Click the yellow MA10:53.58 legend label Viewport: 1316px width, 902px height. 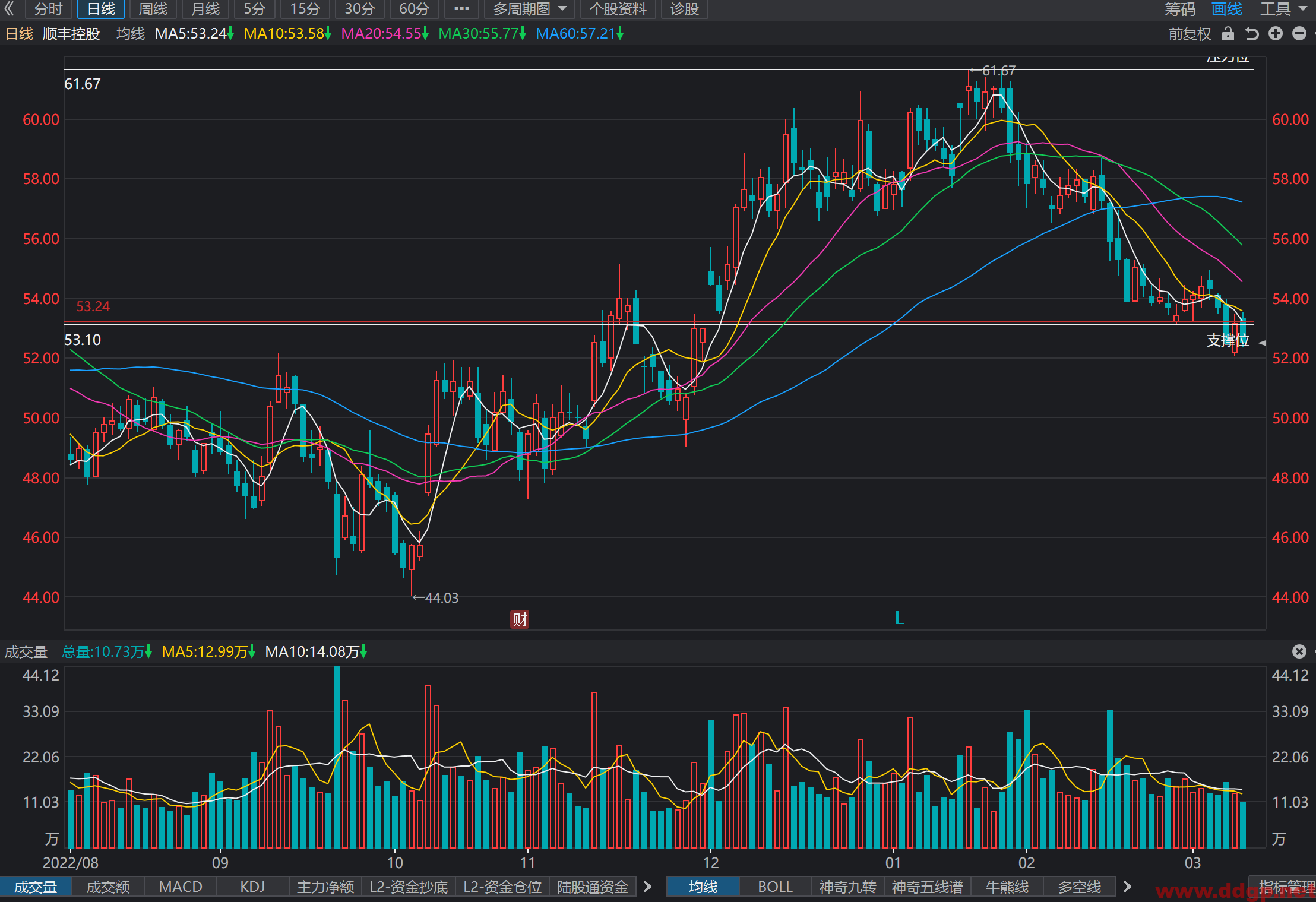287,34
